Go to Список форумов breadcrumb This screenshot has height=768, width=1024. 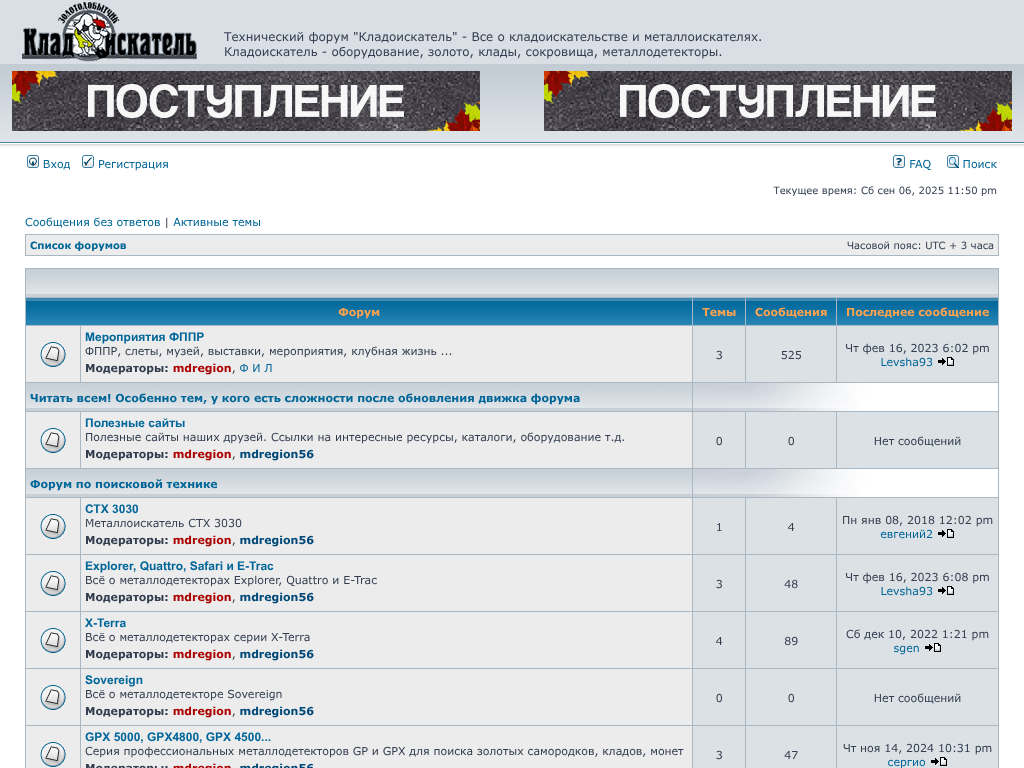(x=78, y=245)
